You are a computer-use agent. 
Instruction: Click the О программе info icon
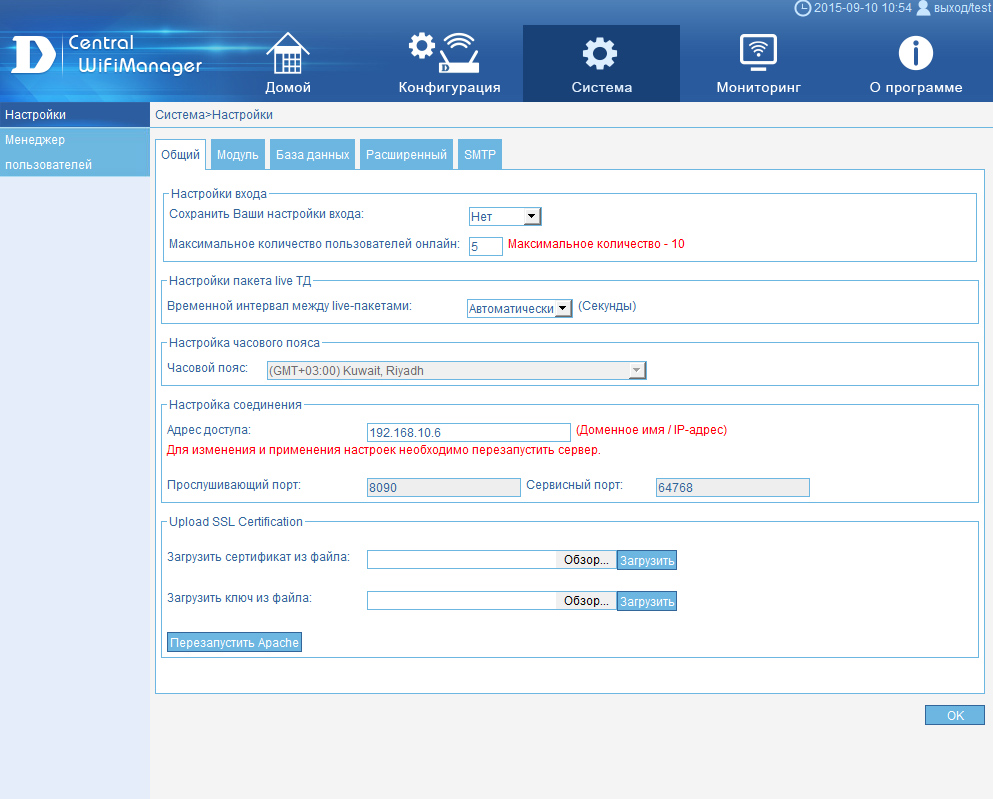(915, 53)
